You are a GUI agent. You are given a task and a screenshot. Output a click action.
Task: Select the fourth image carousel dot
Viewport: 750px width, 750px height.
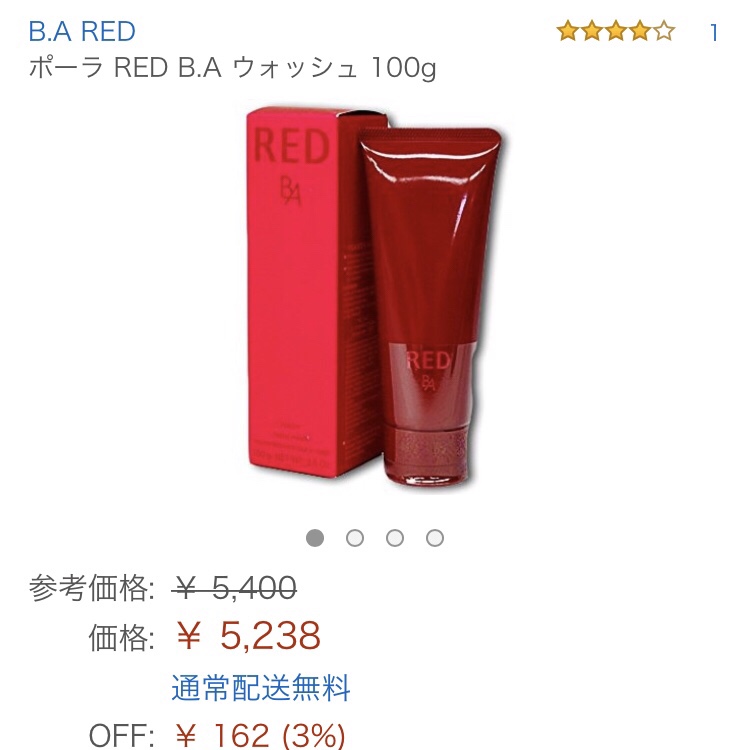point(435,538)
